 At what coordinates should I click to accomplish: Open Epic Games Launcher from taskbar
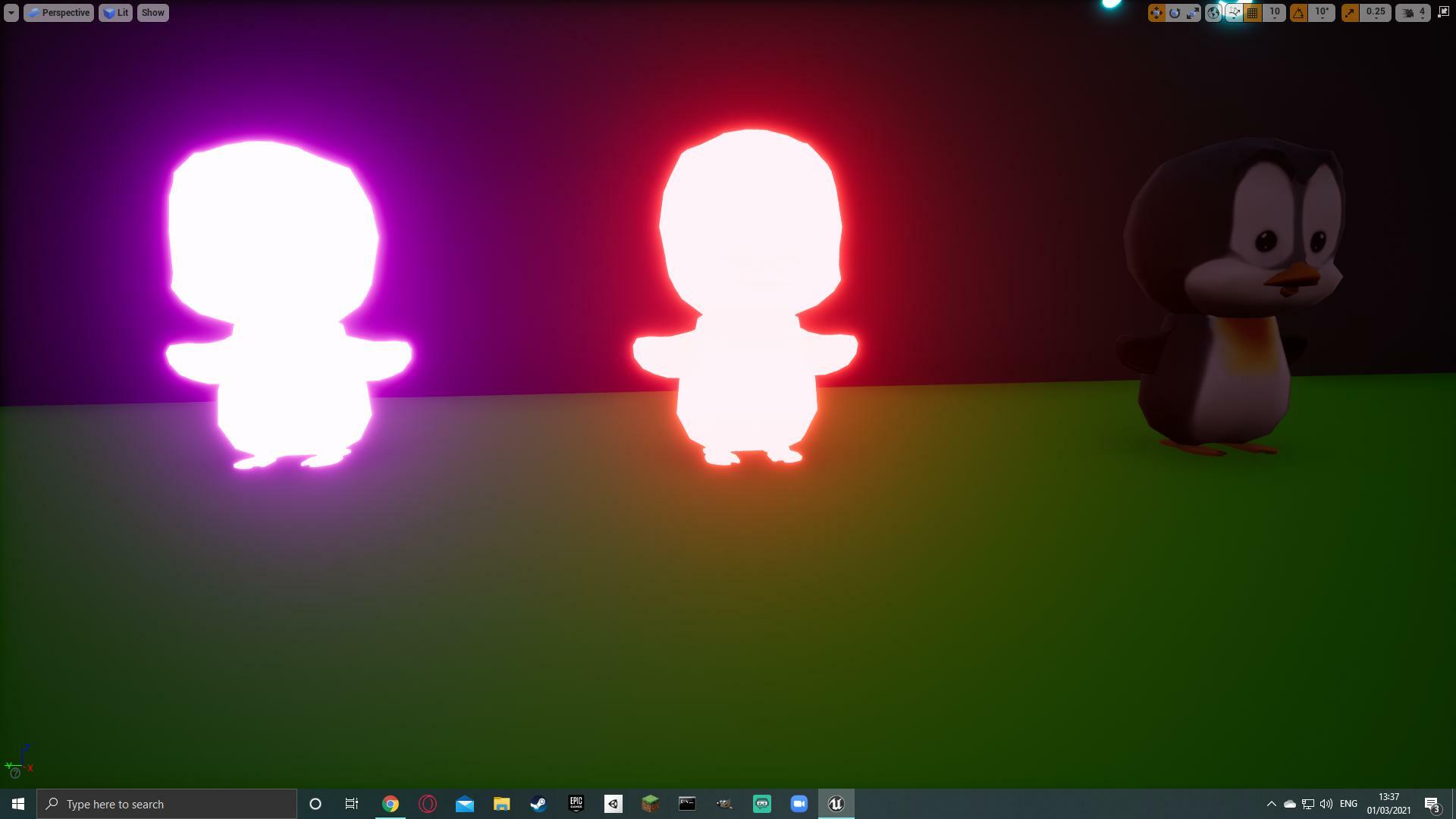[x=576, y=804]
